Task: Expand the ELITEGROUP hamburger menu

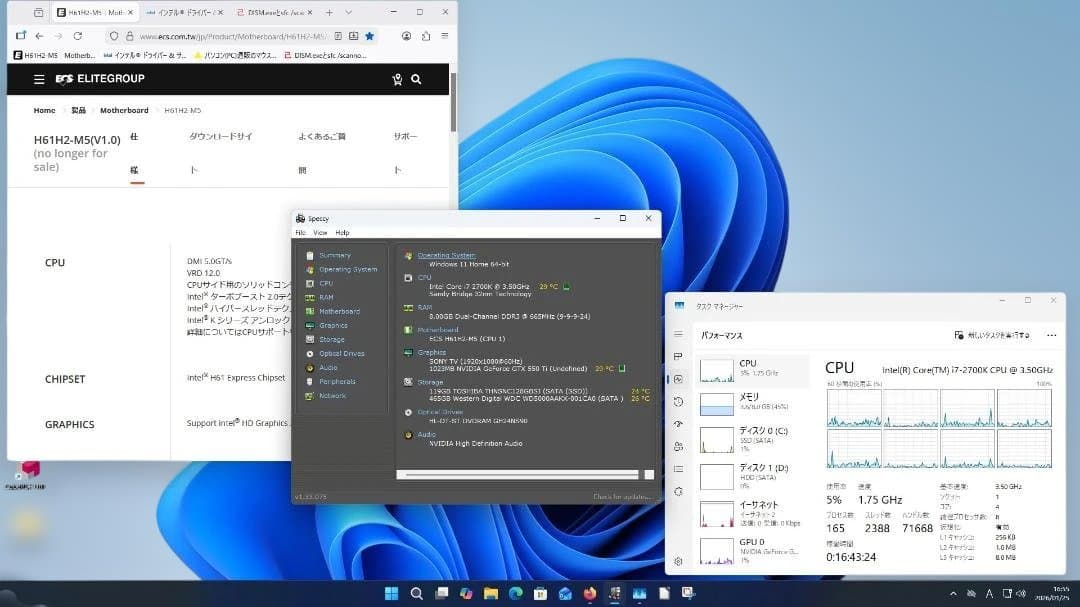Action: pos(38,80)
